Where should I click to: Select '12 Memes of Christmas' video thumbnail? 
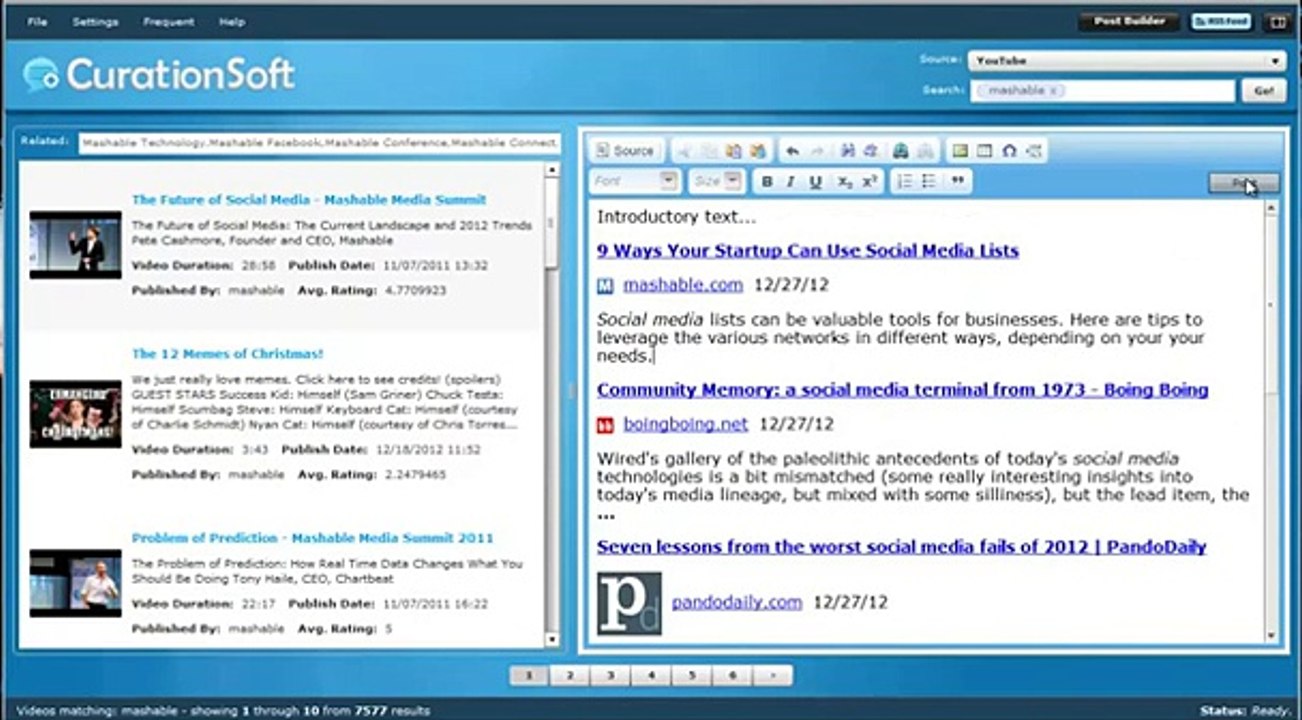coord(75,414)
